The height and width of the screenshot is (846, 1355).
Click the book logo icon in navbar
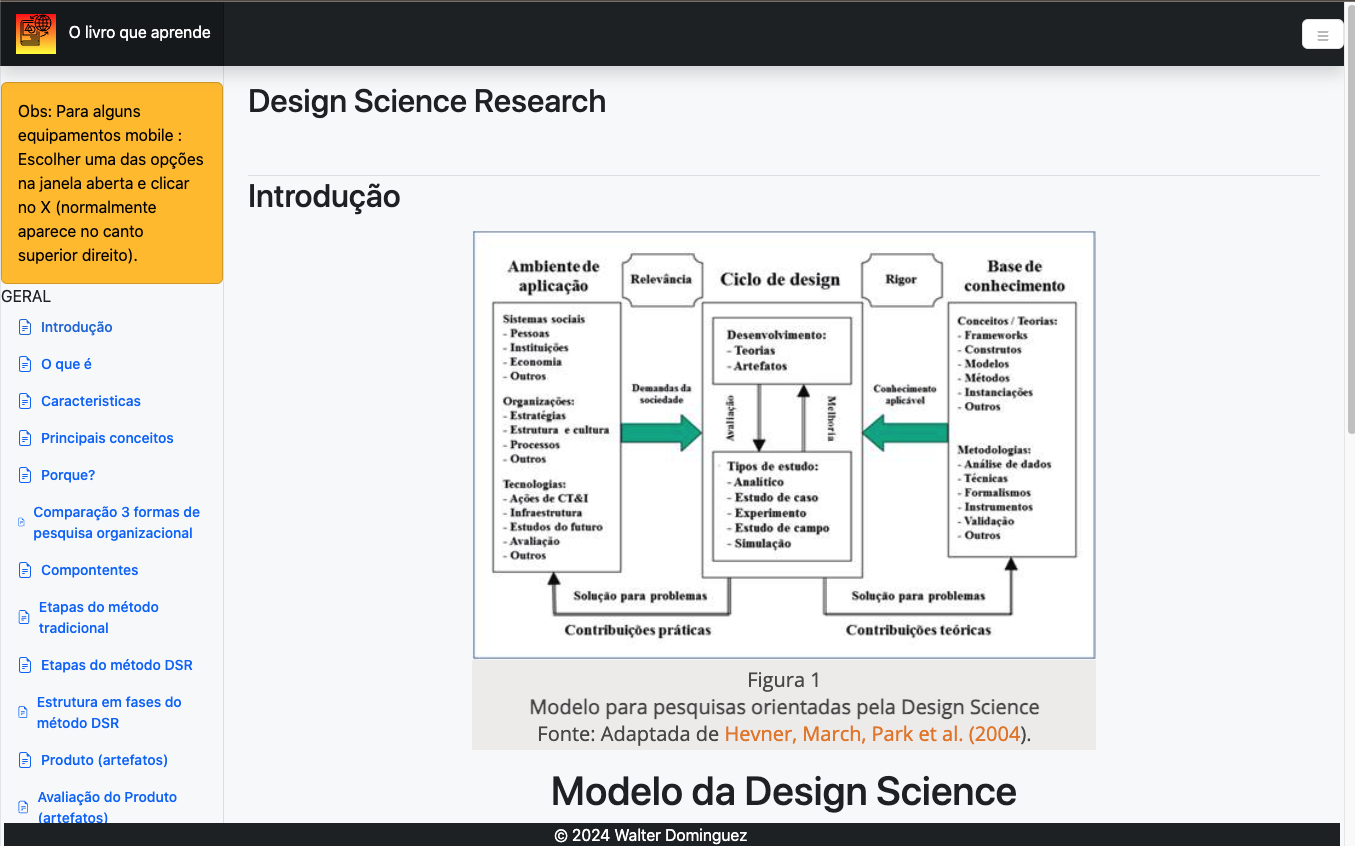tap(35, 33)
